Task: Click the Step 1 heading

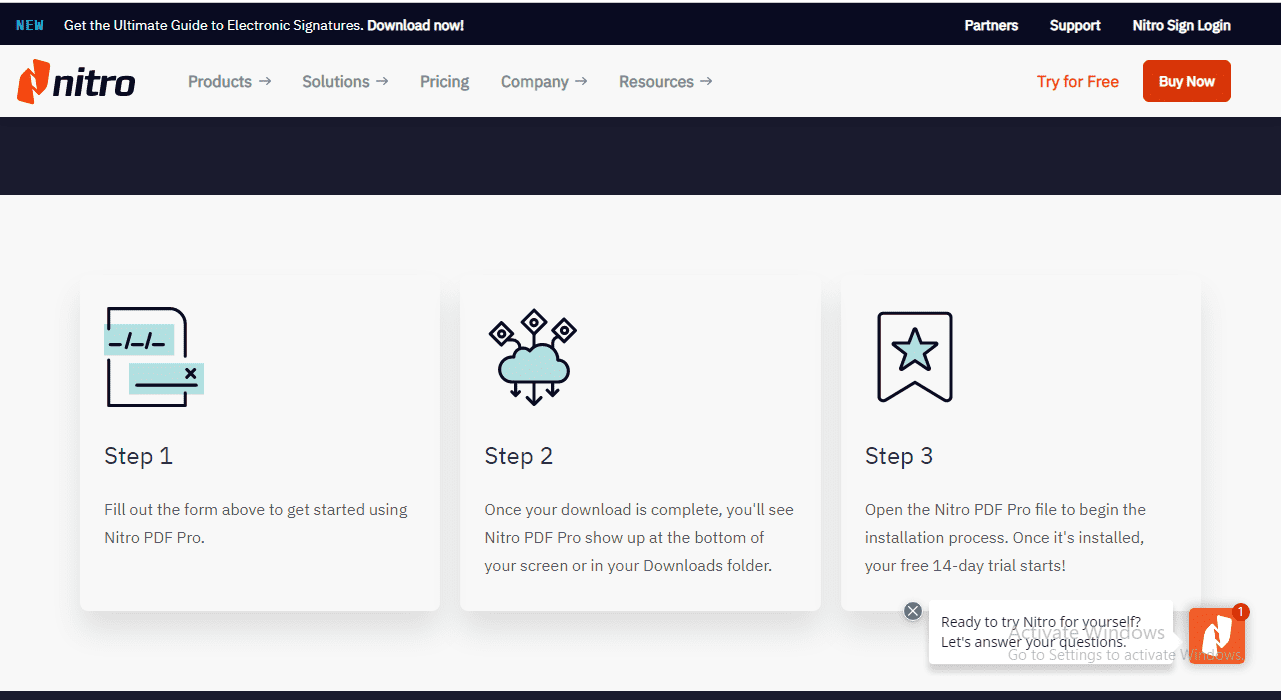Action: pyautogui.click(x=138, y=456)
